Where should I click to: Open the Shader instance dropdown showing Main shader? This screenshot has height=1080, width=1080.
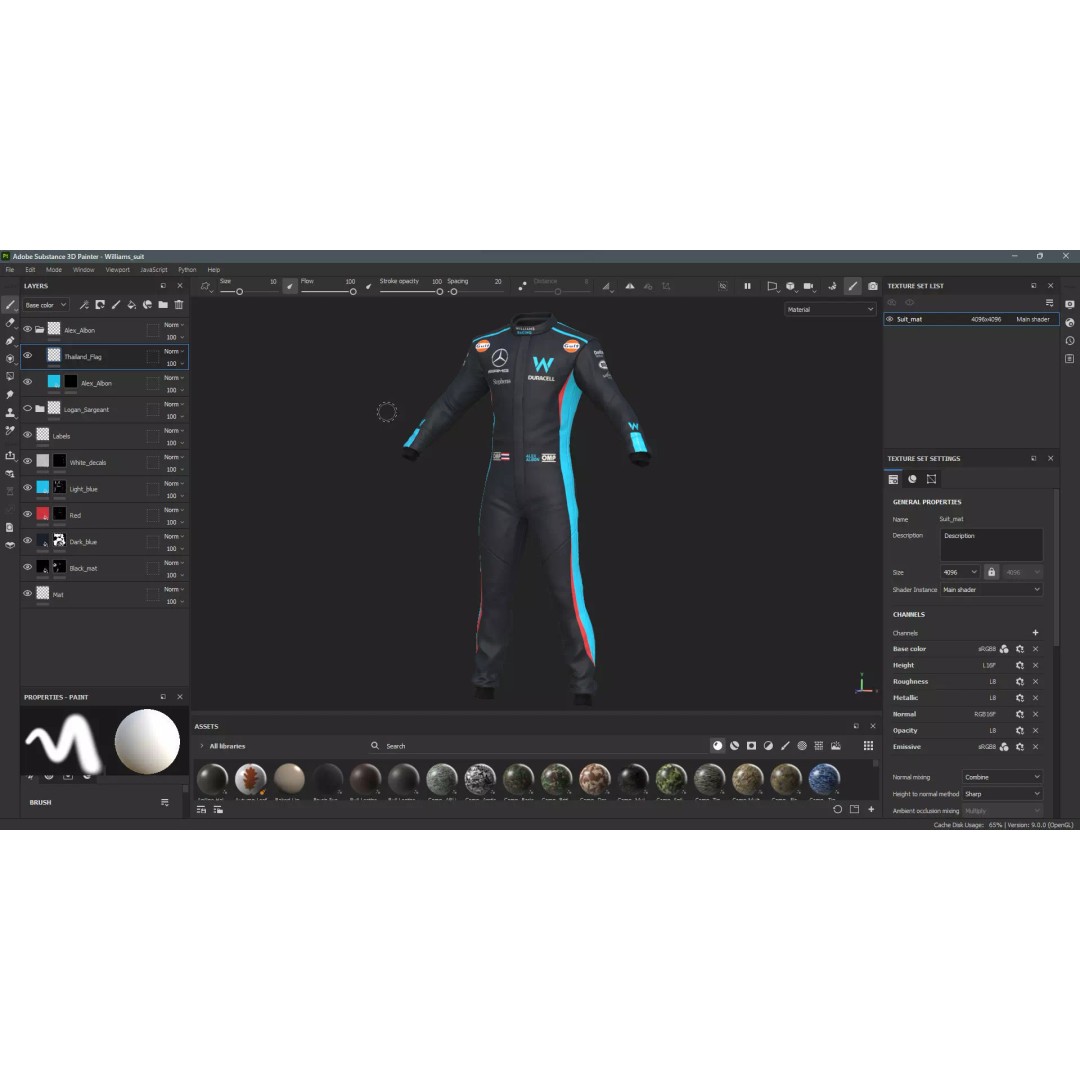pos(991,589)
